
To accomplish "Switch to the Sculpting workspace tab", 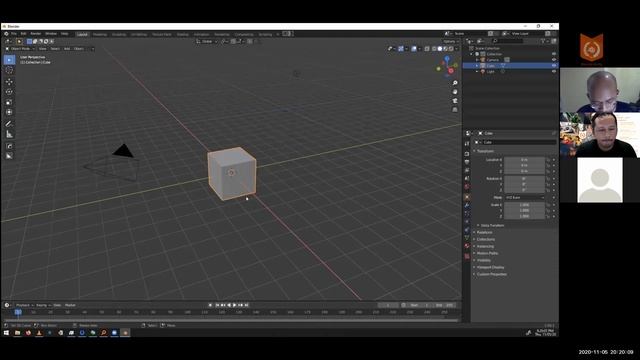I will (x=119, y=34).
